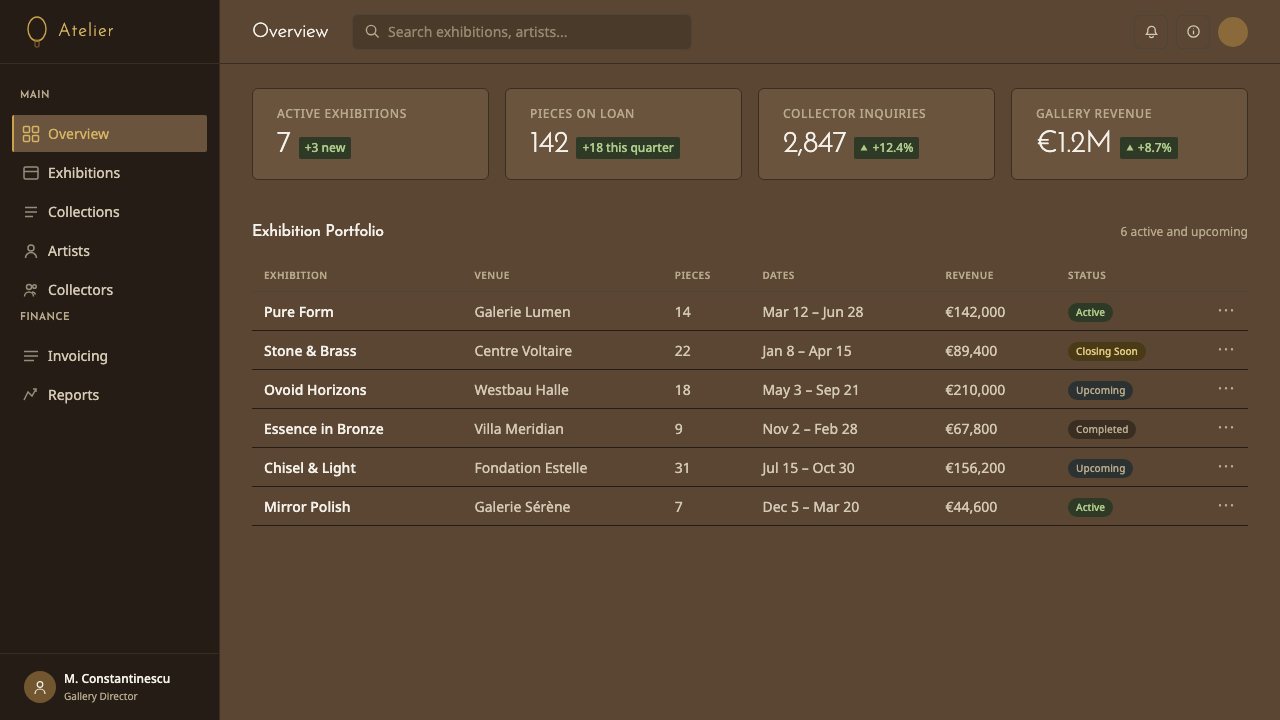
Task: Expand actions menu for Mirror Polish
Action: [1226, 506]
